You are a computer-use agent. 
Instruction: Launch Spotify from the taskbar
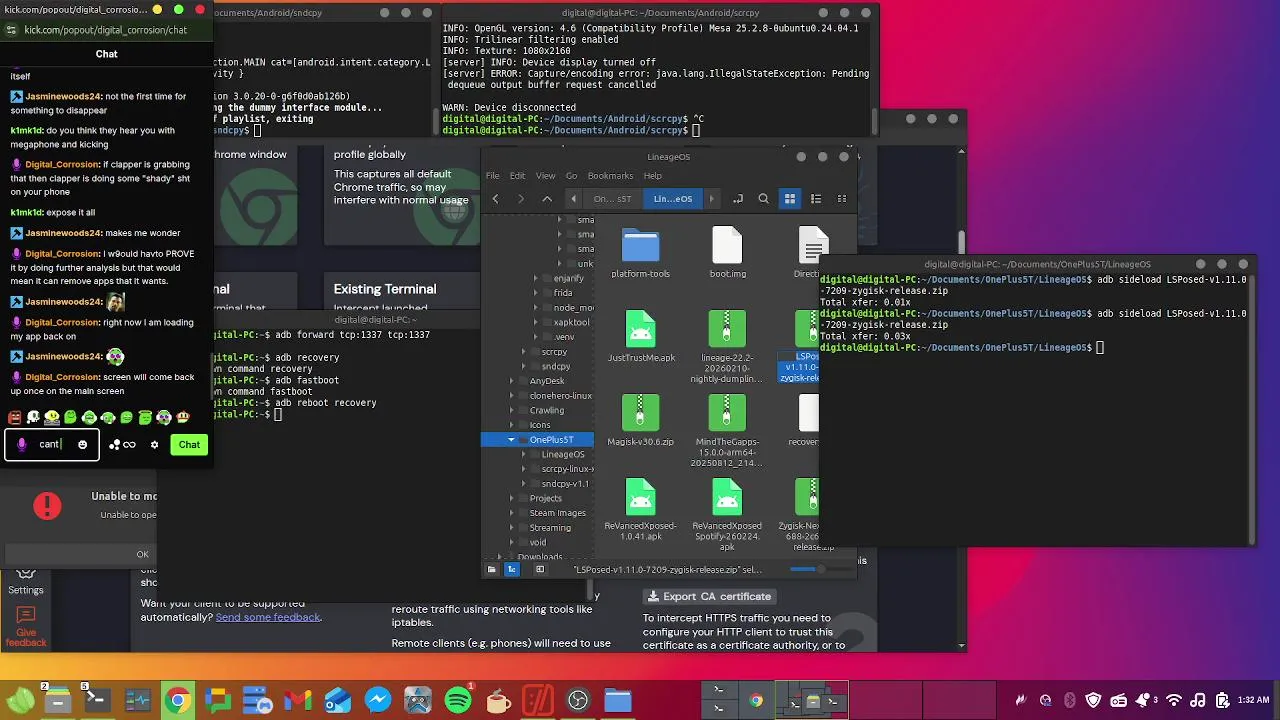pos(458,701)
